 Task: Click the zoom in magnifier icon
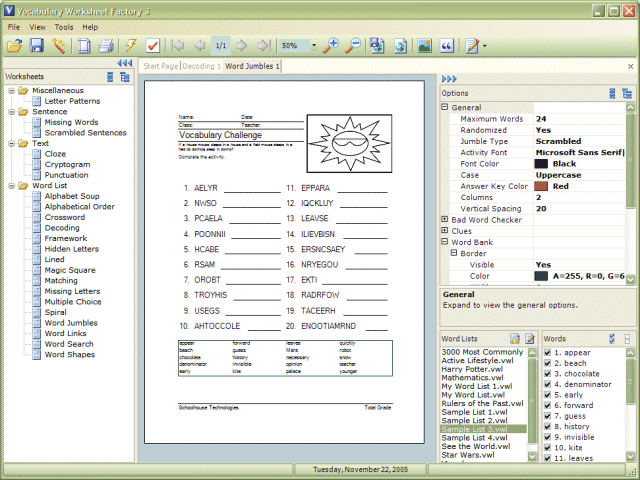click(331, 46)
